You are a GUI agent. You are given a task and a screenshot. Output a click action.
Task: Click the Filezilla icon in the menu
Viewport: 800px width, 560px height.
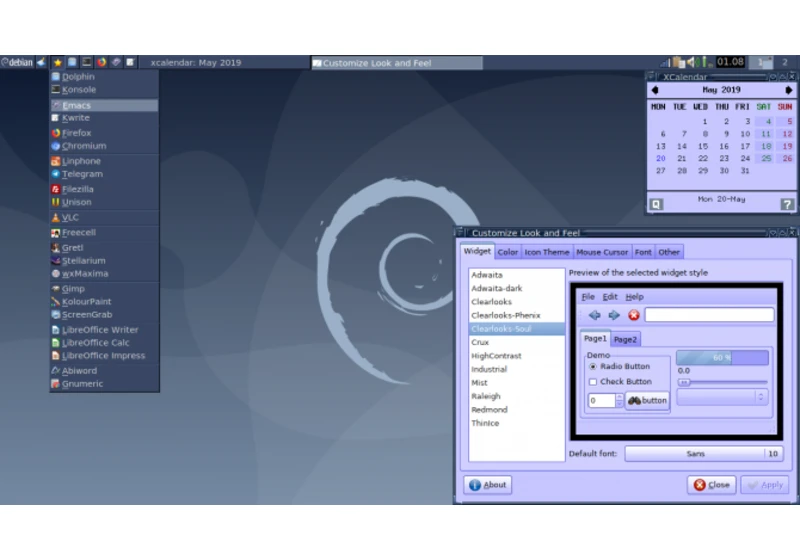pyautogui.click(x=56, y=189)
